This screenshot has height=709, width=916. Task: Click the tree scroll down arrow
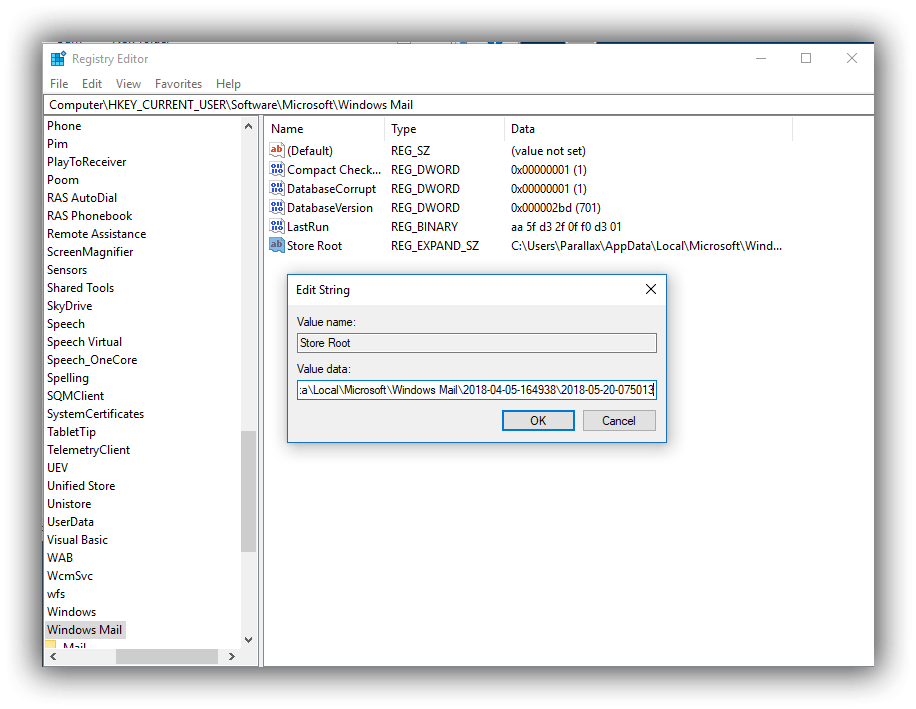tap(248, 640)
